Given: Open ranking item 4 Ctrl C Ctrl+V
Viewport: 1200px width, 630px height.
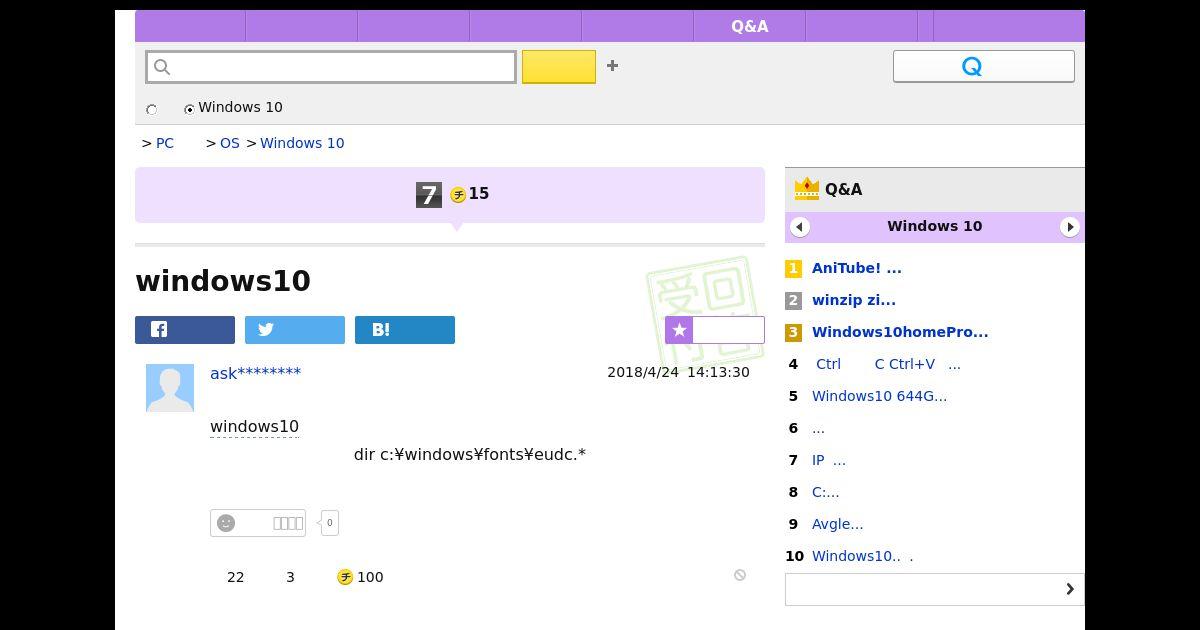Looking at the screenshot, I should (x=888, y=364).
